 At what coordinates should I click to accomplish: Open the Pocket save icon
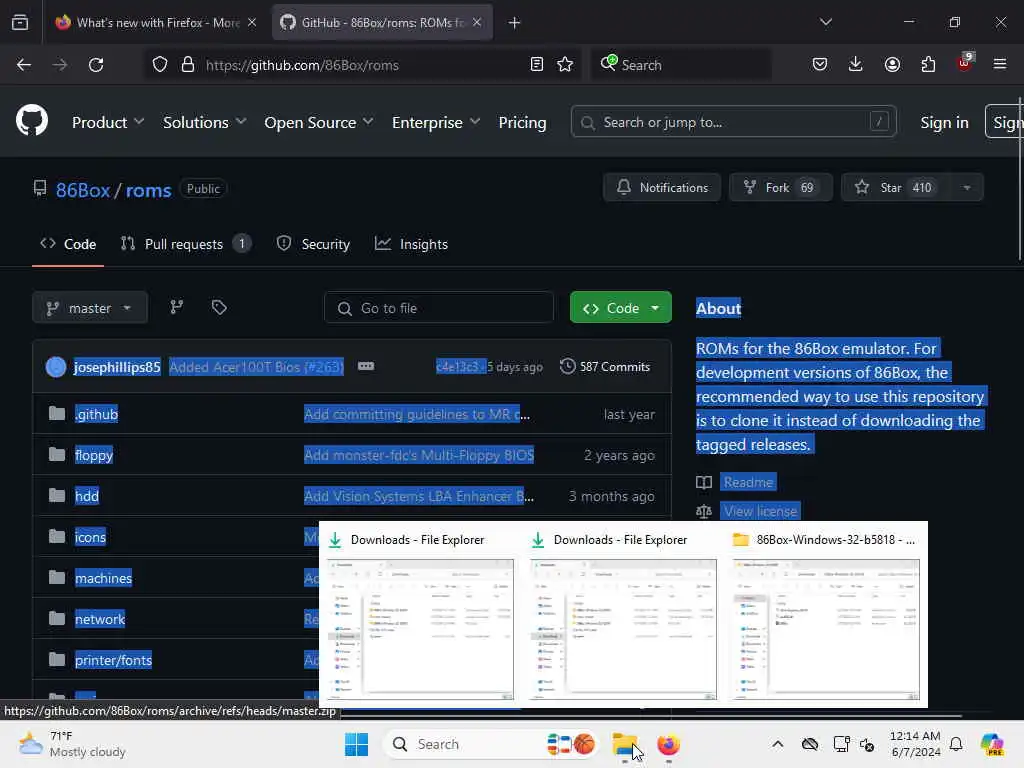coord(820,65)
